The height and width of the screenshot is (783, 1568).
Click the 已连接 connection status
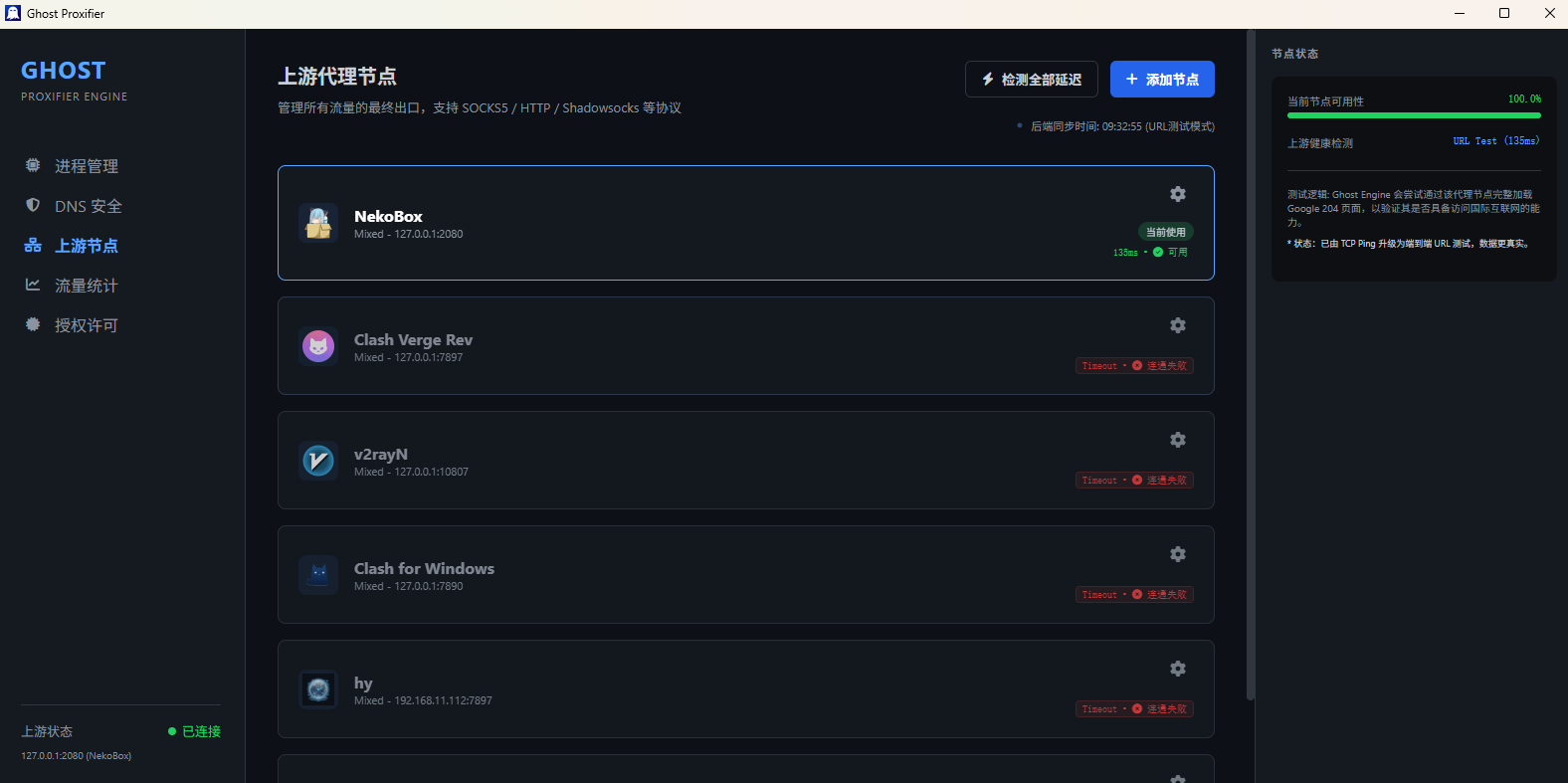194,731
